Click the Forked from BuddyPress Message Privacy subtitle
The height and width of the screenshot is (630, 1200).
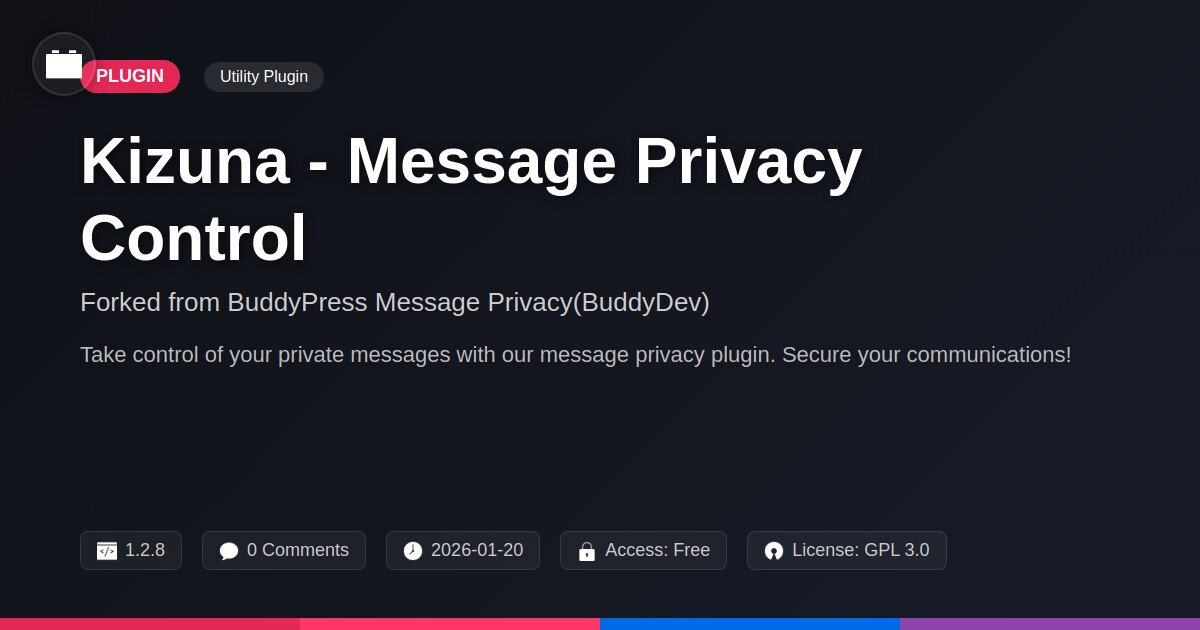point(395,302)
